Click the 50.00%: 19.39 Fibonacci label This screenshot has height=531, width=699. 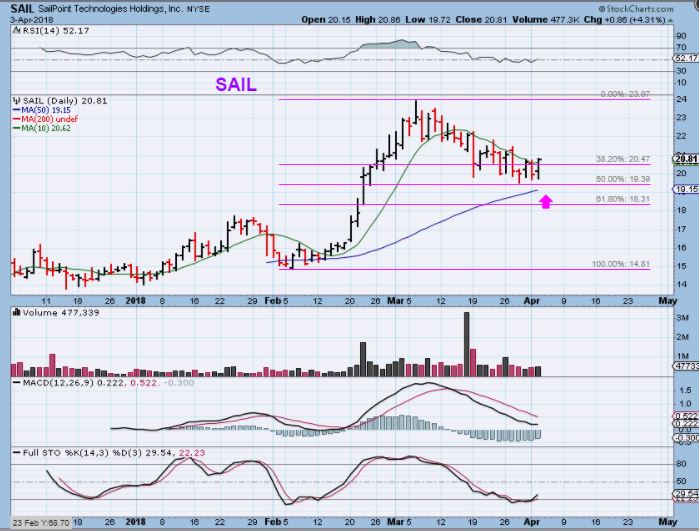point(623,179)
